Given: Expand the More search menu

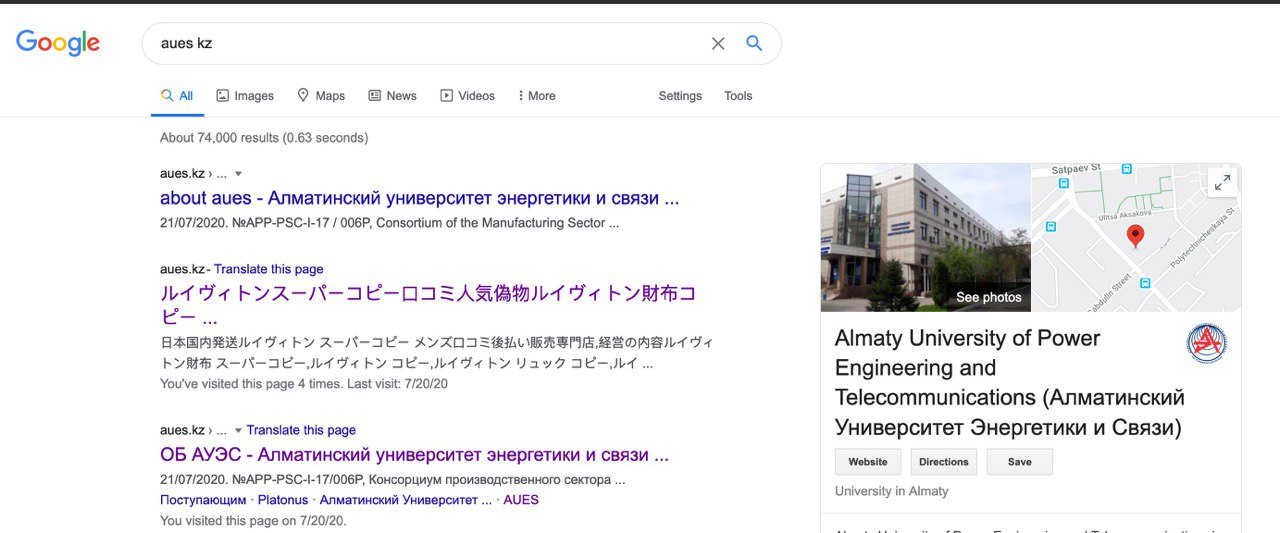Looking at the screenshot, I should (537, 96).
